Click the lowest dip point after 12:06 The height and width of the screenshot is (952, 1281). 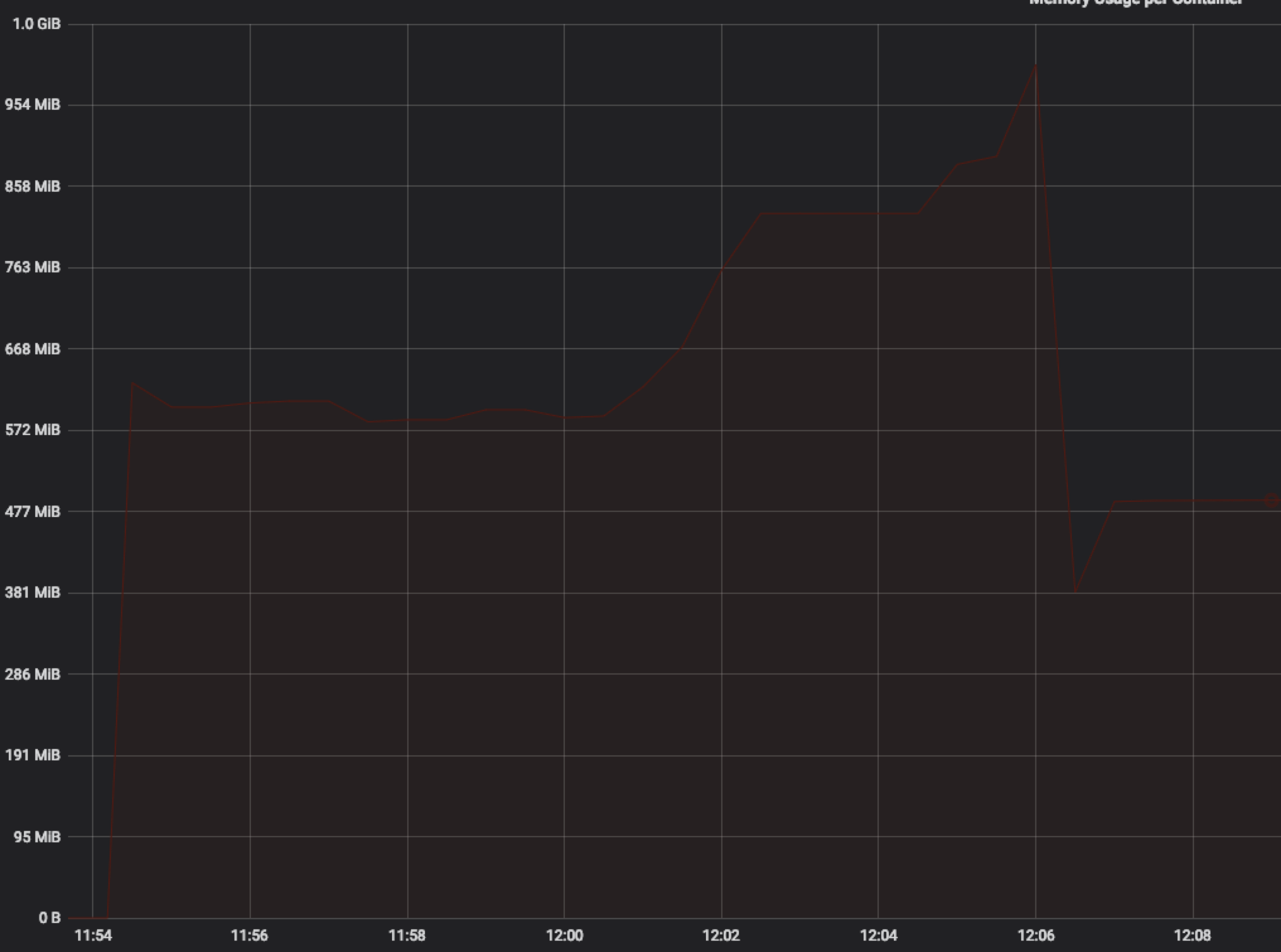(1075, 591)
